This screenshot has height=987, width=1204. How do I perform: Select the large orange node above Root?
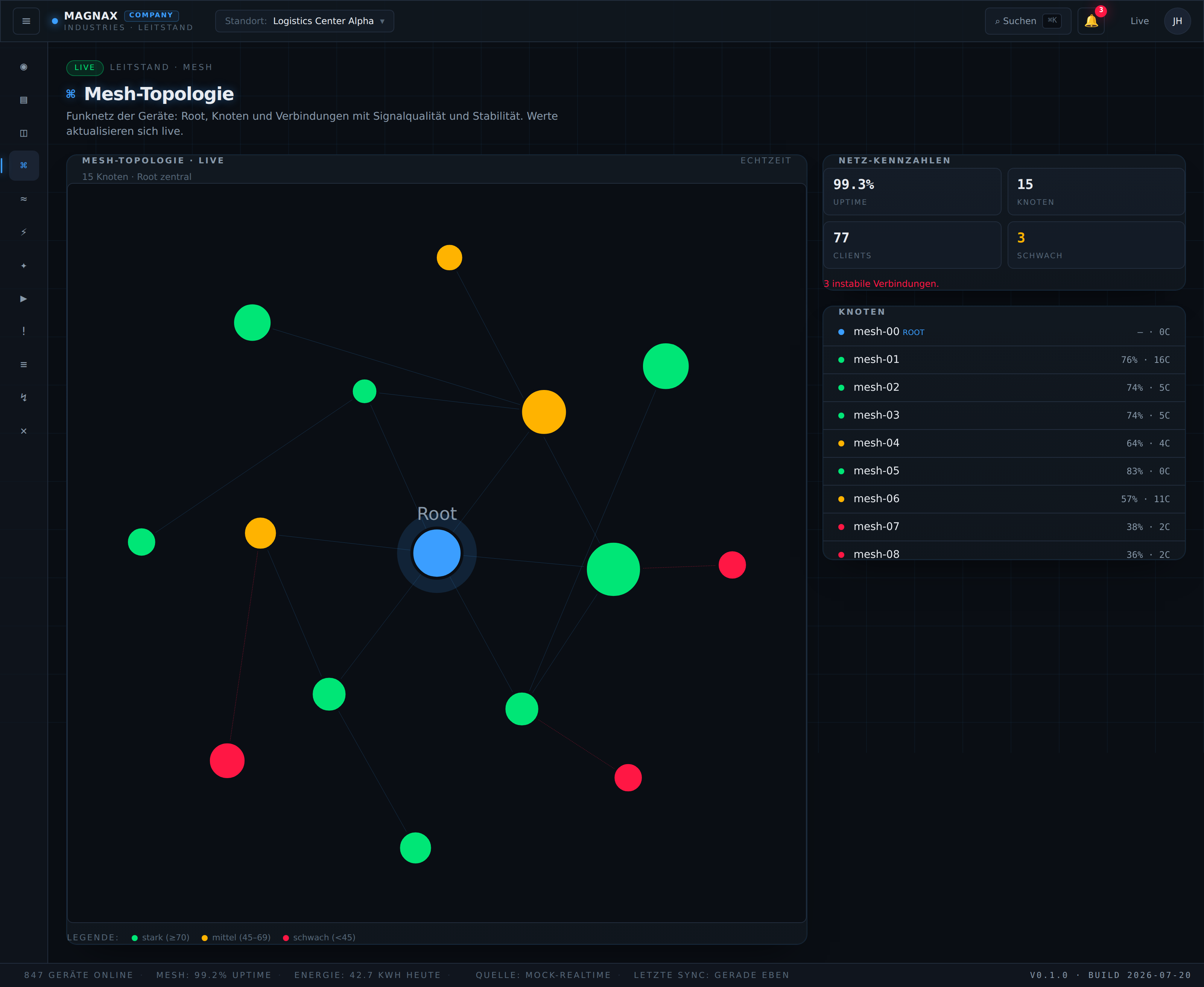tap(544, 412)
